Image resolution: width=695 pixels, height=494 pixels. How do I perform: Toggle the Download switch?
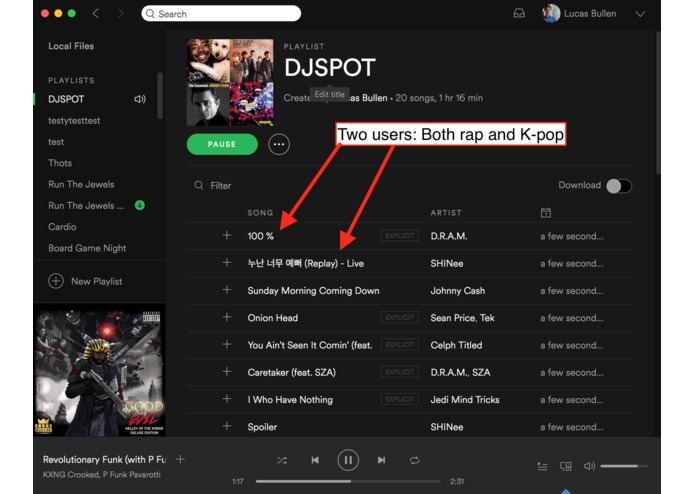(x=619, y=186)
